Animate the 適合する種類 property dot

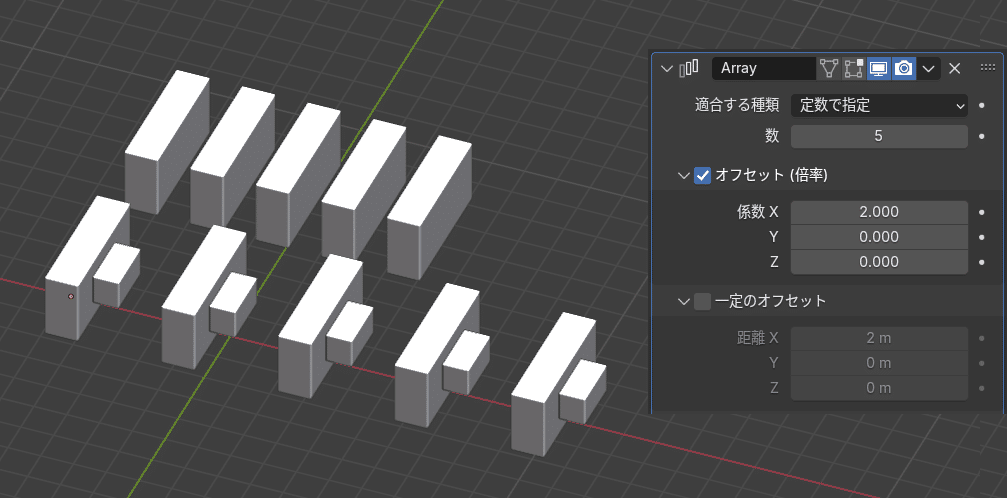[982, 105]
